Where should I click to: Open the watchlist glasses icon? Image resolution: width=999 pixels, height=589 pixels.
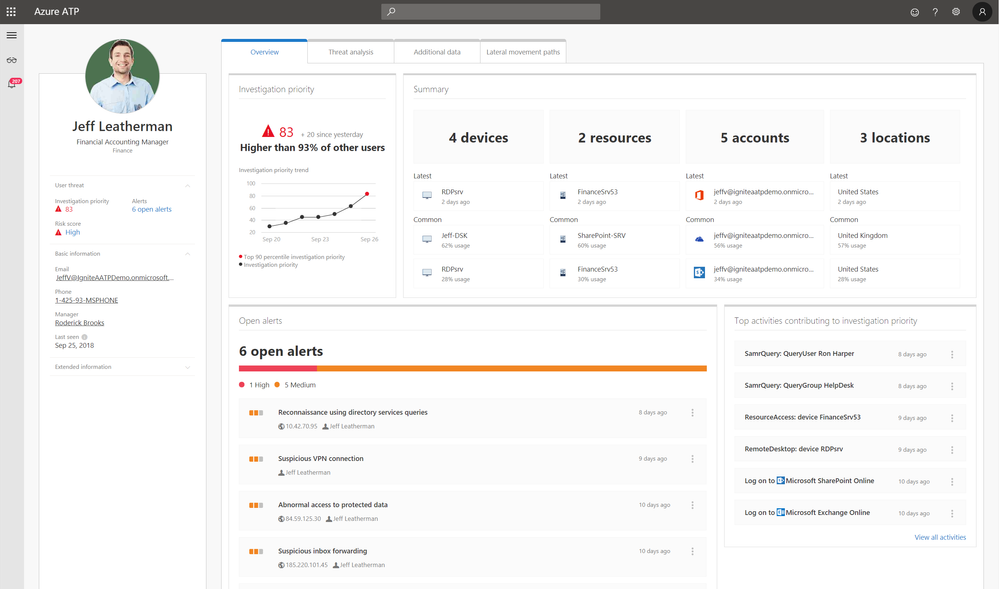pos(11,60)
